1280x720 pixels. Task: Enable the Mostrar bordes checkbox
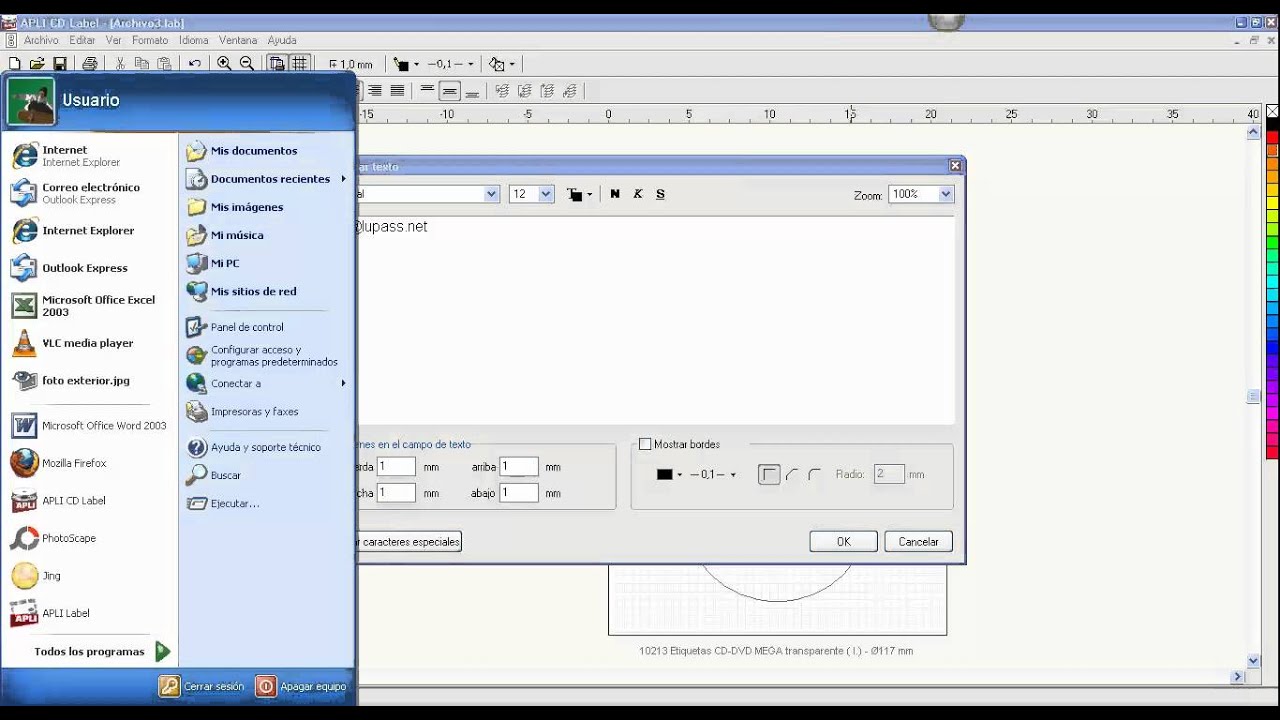645,444
